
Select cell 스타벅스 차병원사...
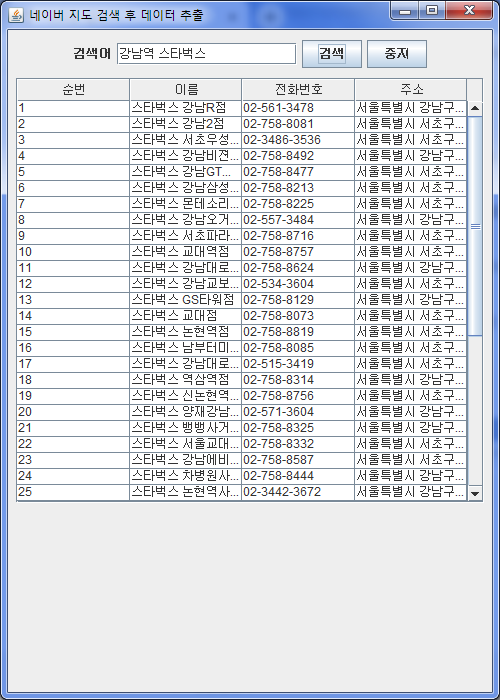[x=186, y=476]
